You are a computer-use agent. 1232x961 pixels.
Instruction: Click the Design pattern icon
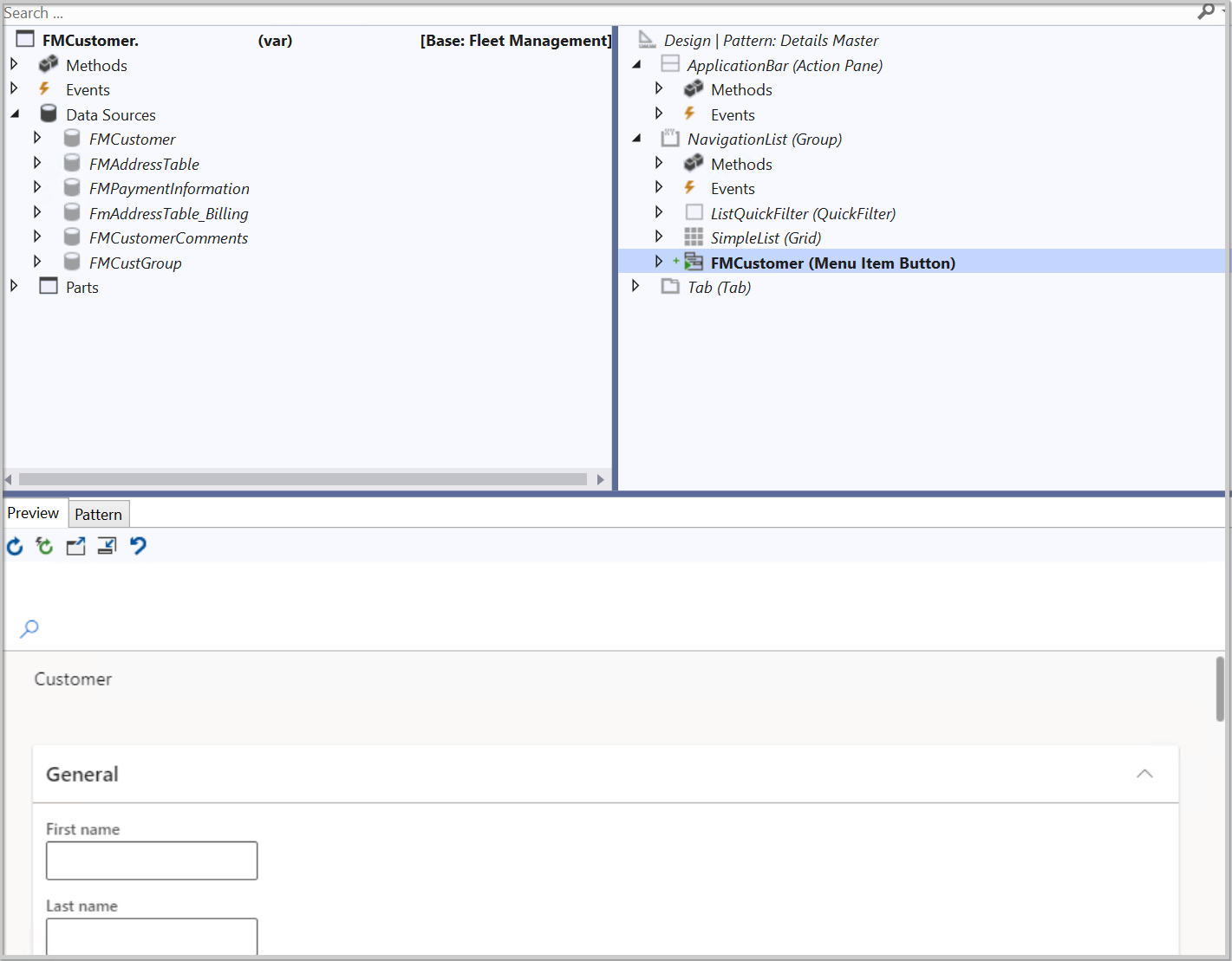pos(647,40)
